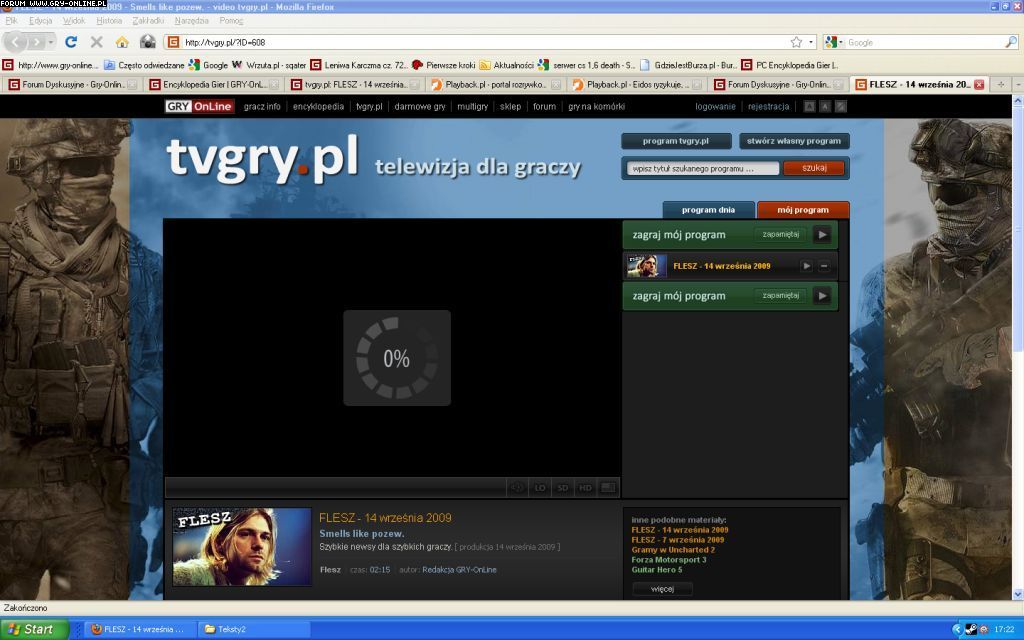Image resolution: width=1024 pixels, height=640 pixels.
Task: Open the Zakładki menu
Action: click(x=148, y=20)
